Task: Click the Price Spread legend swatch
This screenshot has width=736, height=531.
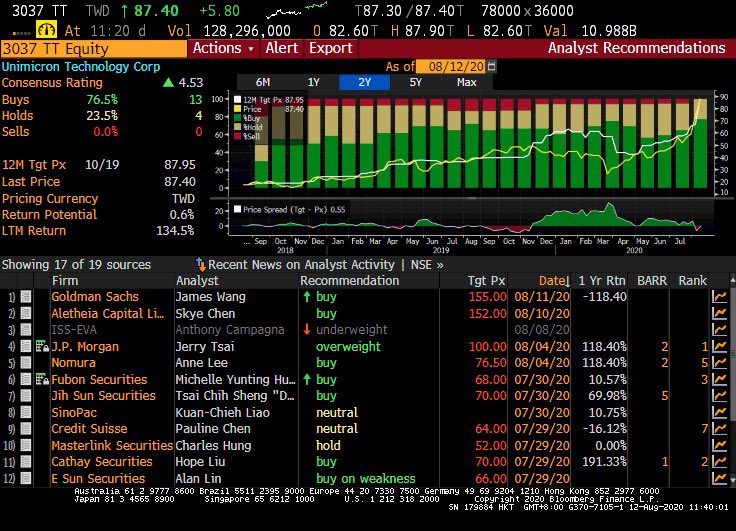Action: point(238,209)
